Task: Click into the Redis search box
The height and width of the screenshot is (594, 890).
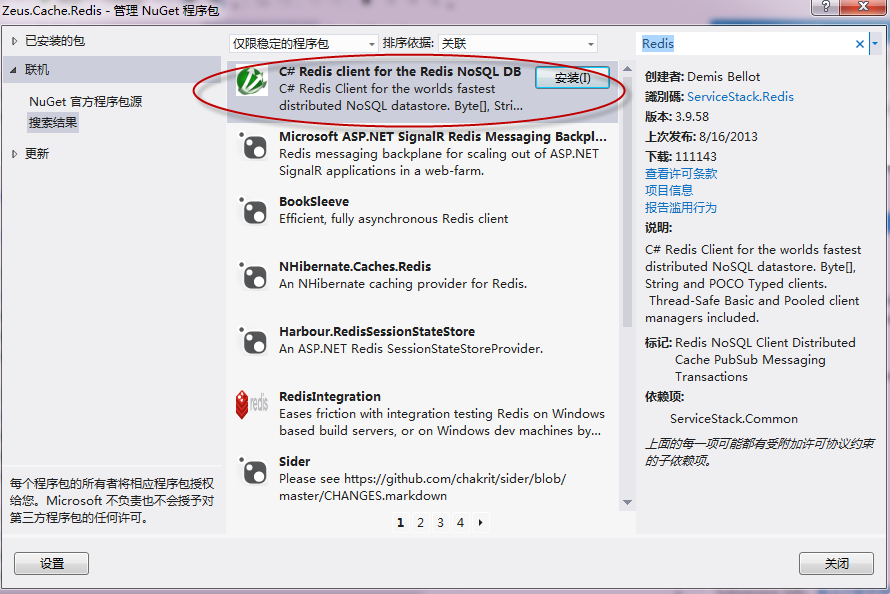Action: [x=745, y=44]
